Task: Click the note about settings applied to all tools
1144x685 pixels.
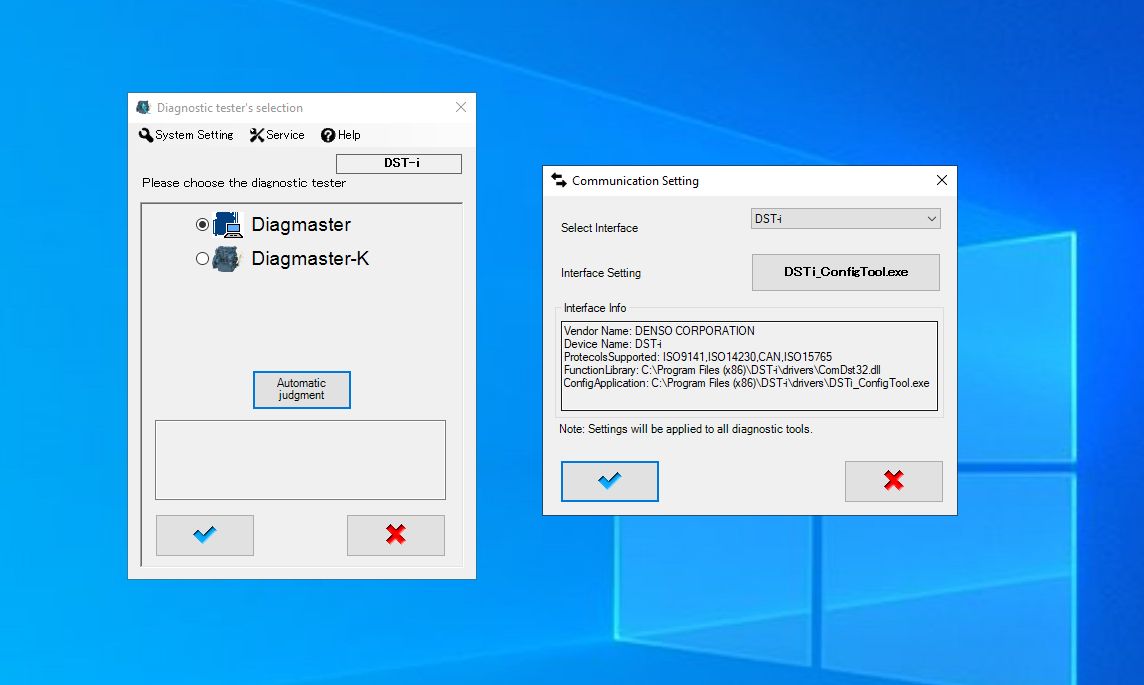Action: pyautogui.click(x=686, y=429)
